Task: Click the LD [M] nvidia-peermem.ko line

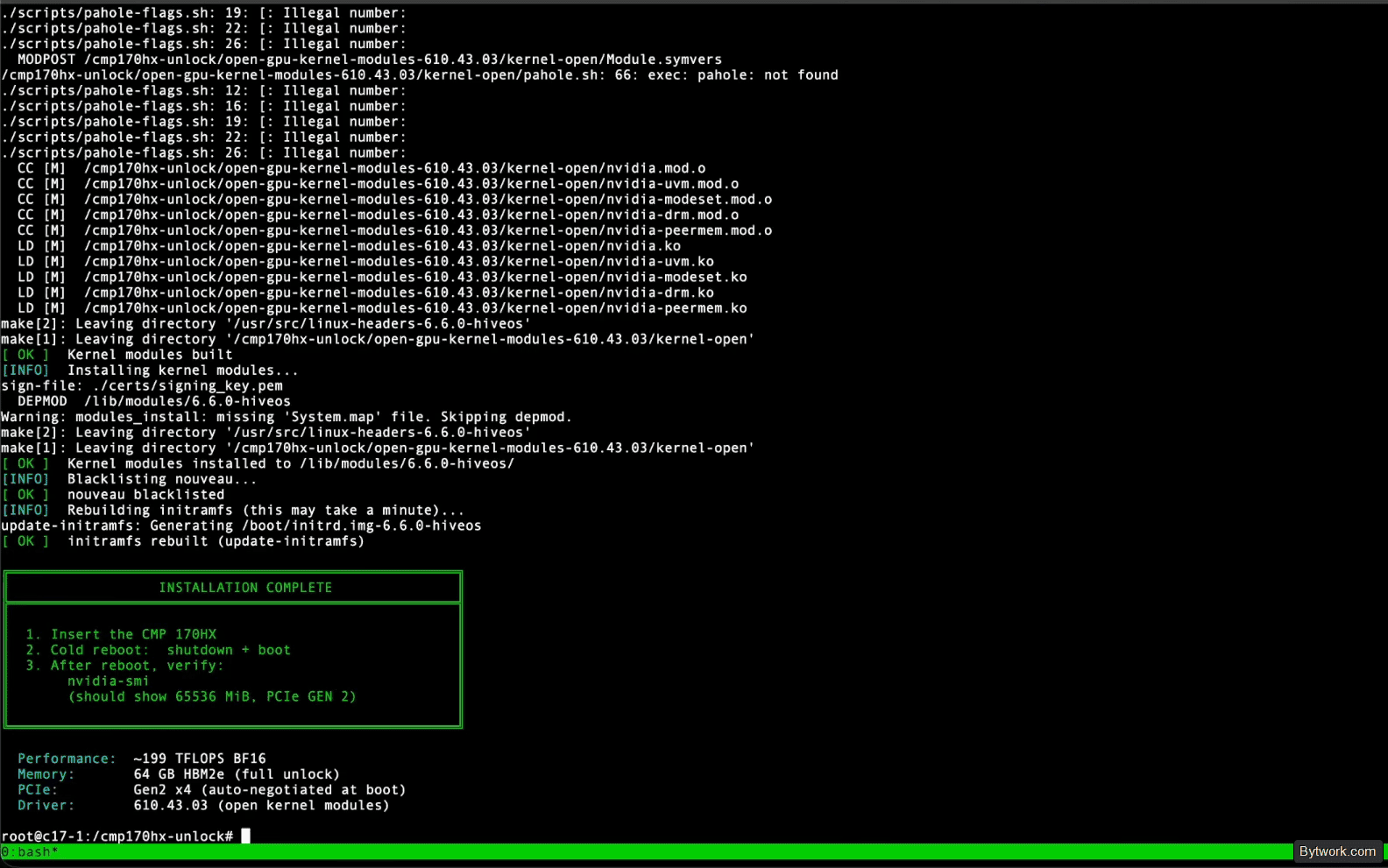Action: click(382, 308)
